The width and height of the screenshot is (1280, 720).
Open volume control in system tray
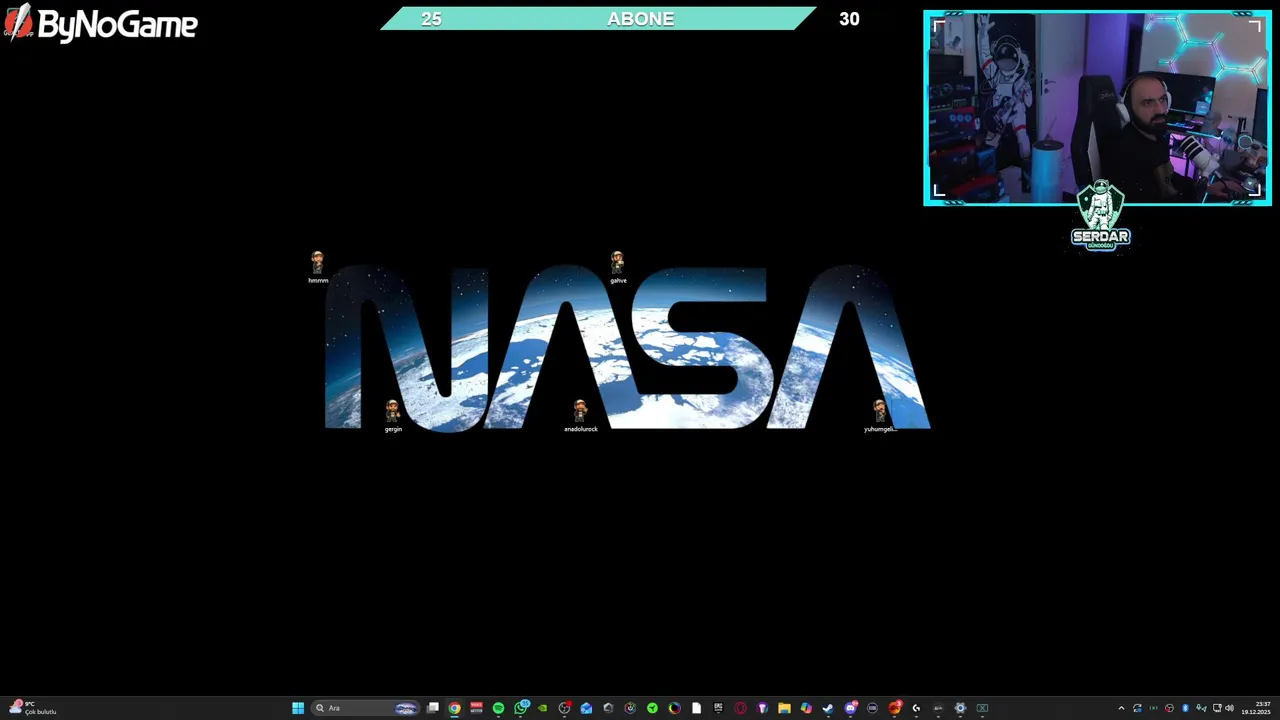tap(1229, 708)
